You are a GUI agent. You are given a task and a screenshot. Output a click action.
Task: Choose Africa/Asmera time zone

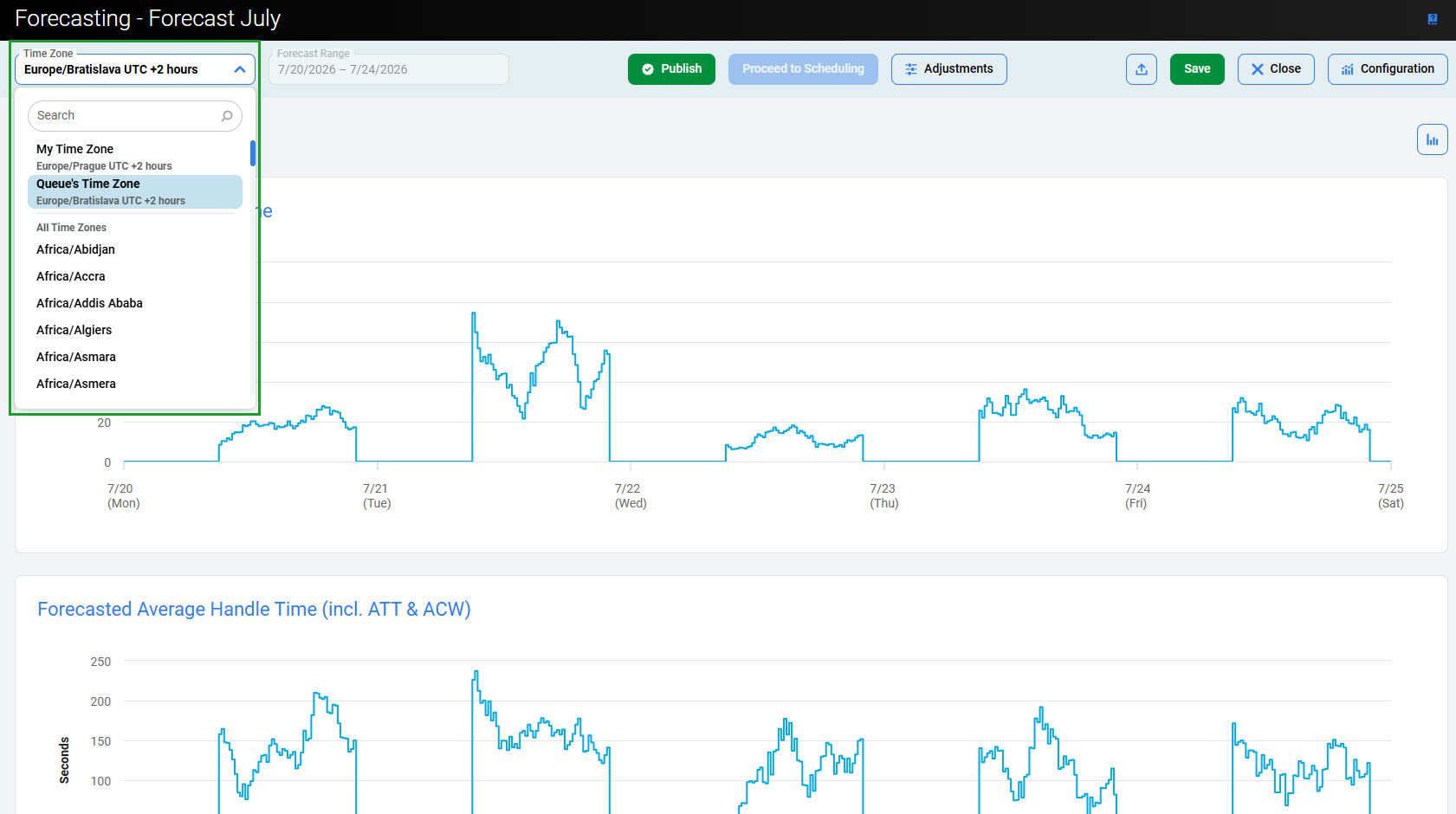point(135,384)
